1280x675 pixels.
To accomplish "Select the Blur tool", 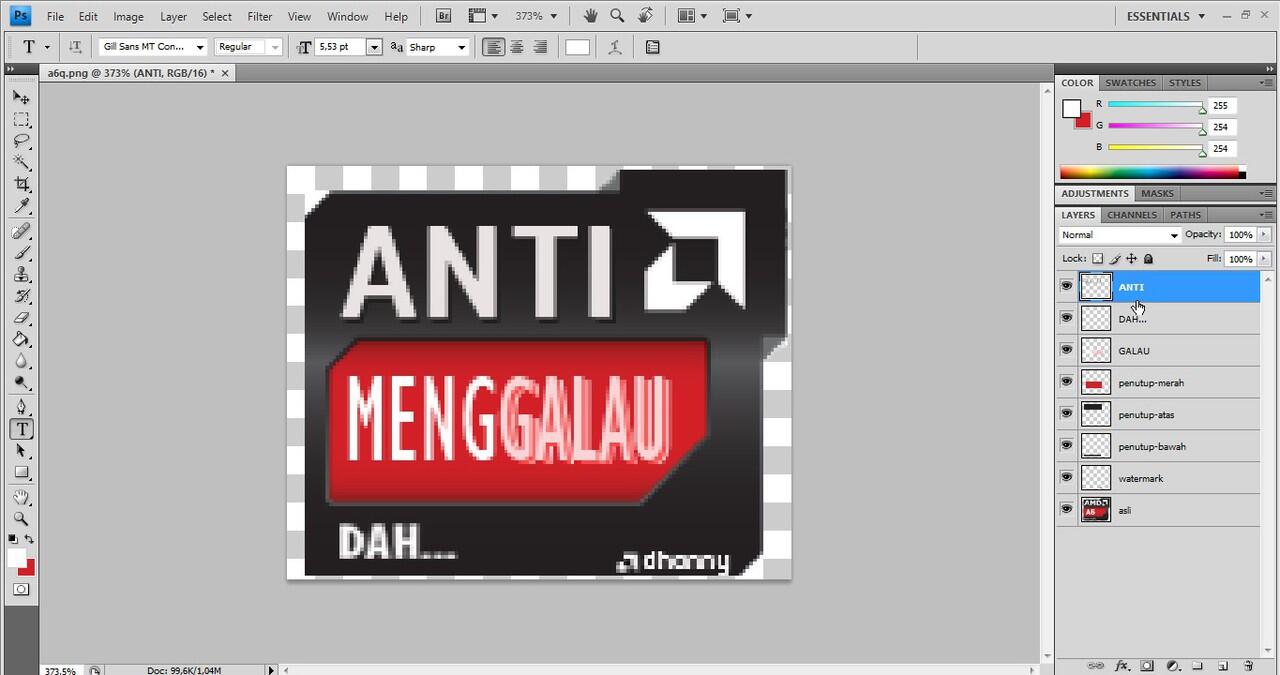I will (x=21, y=361).
